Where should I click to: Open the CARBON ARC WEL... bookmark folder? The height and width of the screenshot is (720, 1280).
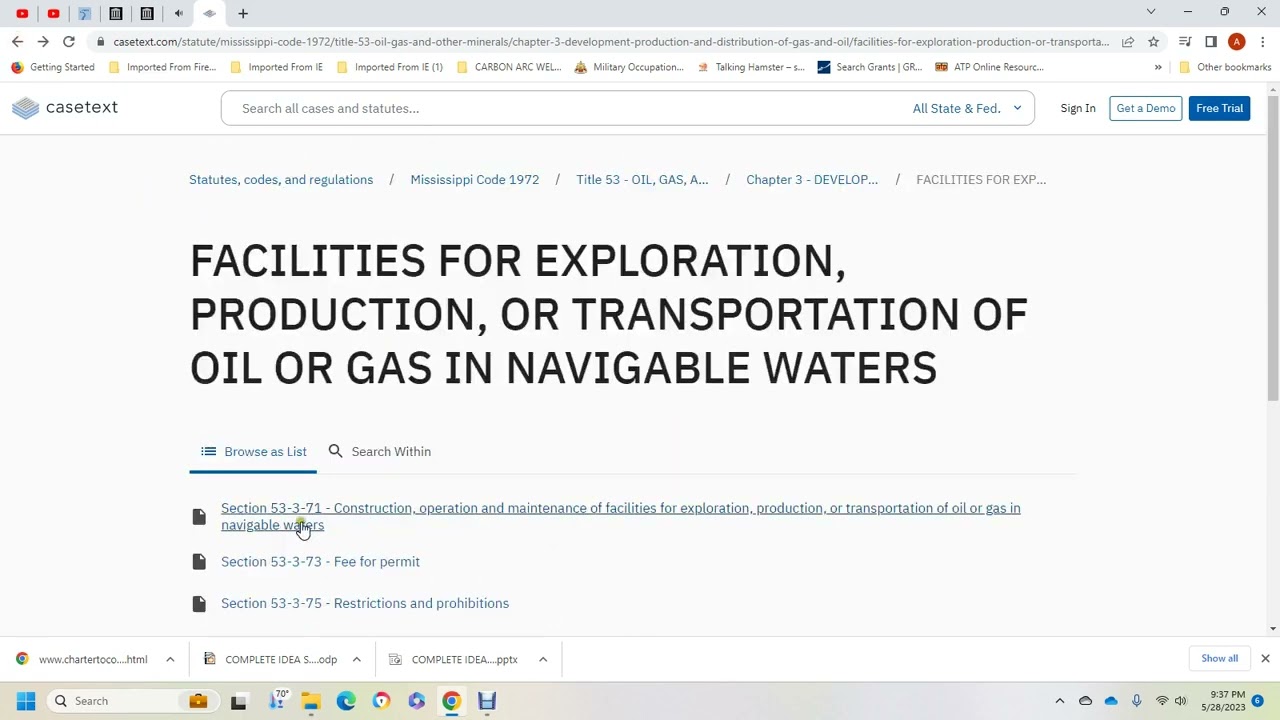pyautogui.click(x=509, y=67)
